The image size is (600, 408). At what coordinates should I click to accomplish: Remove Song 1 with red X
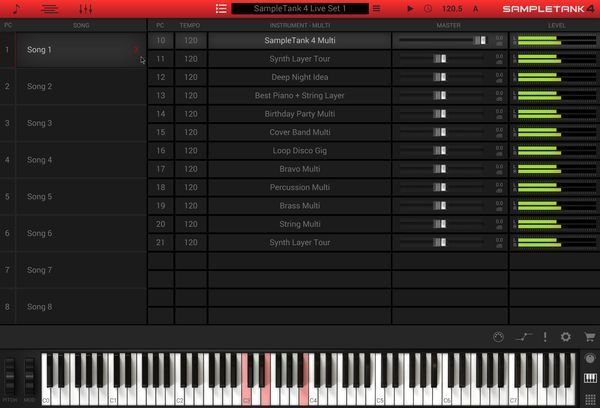(x=136, y=50)
